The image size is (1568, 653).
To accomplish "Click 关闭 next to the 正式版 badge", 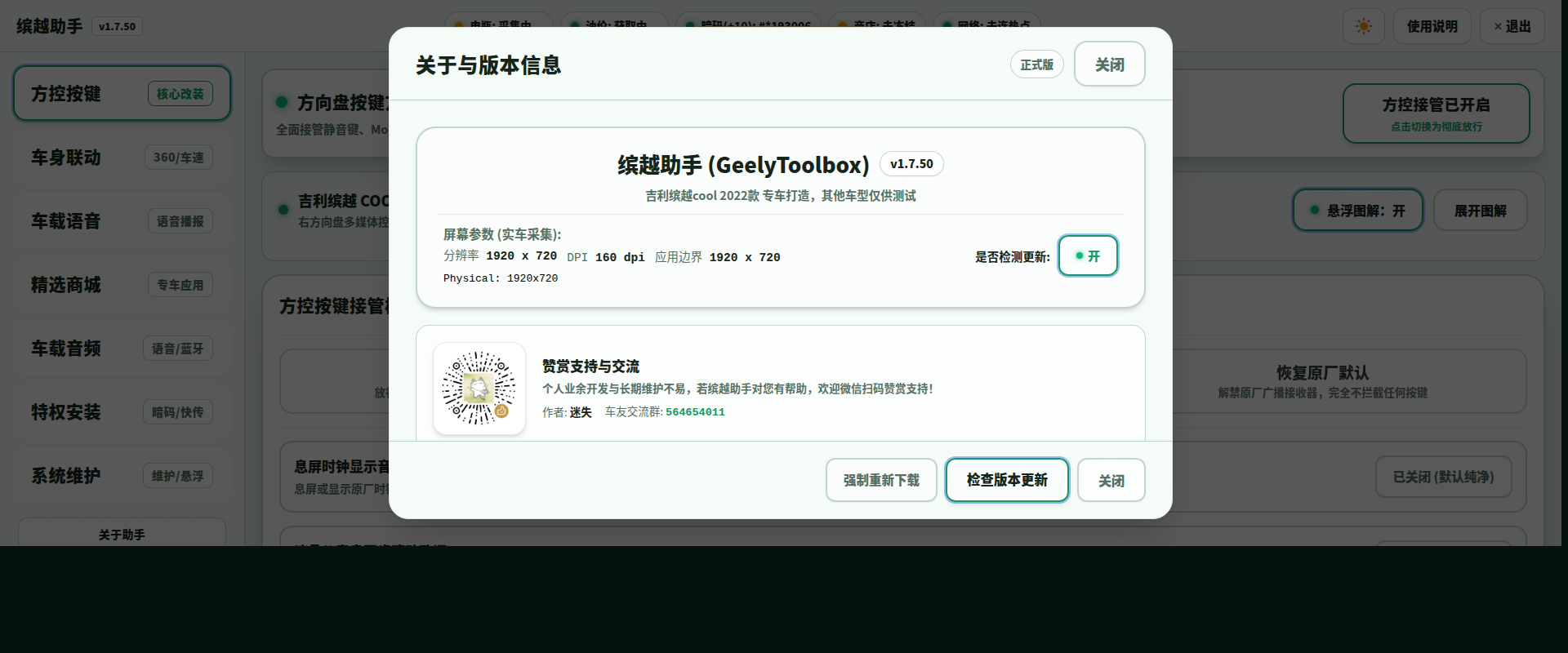I will 1109,64.
